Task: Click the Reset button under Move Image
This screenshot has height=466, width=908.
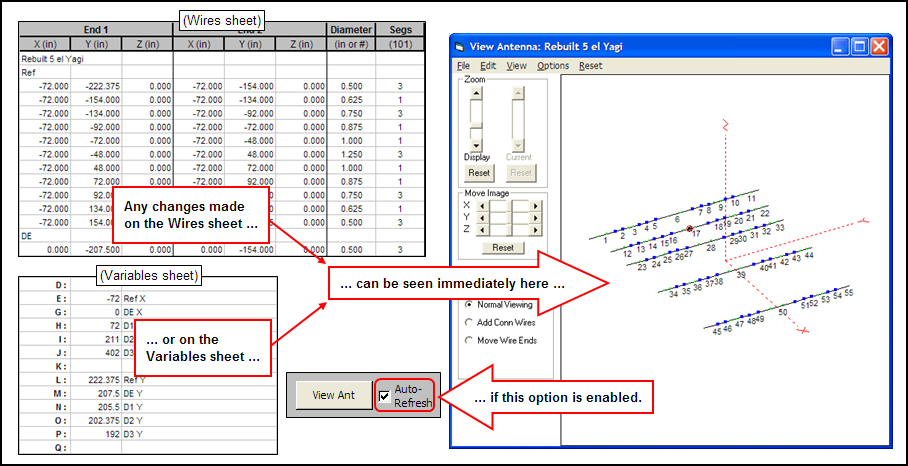Action: pyautogui.click(x=502, y=247)
